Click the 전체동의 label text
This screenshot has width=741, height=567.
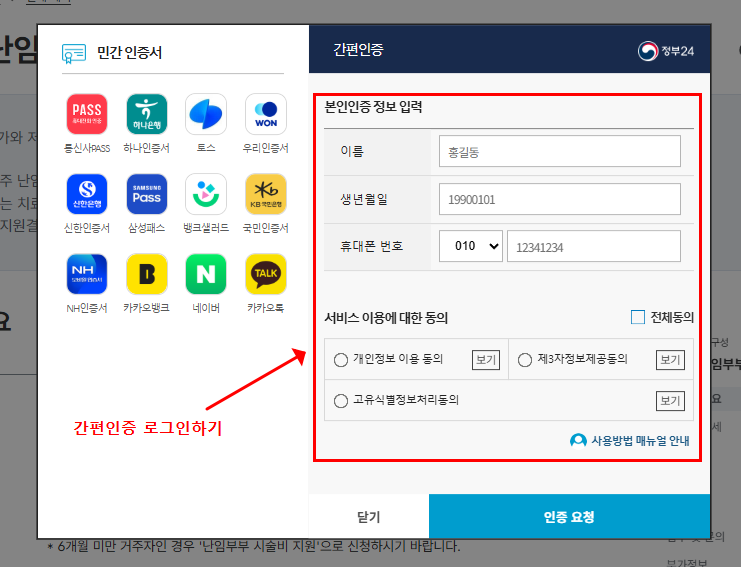tap(672, 317)
